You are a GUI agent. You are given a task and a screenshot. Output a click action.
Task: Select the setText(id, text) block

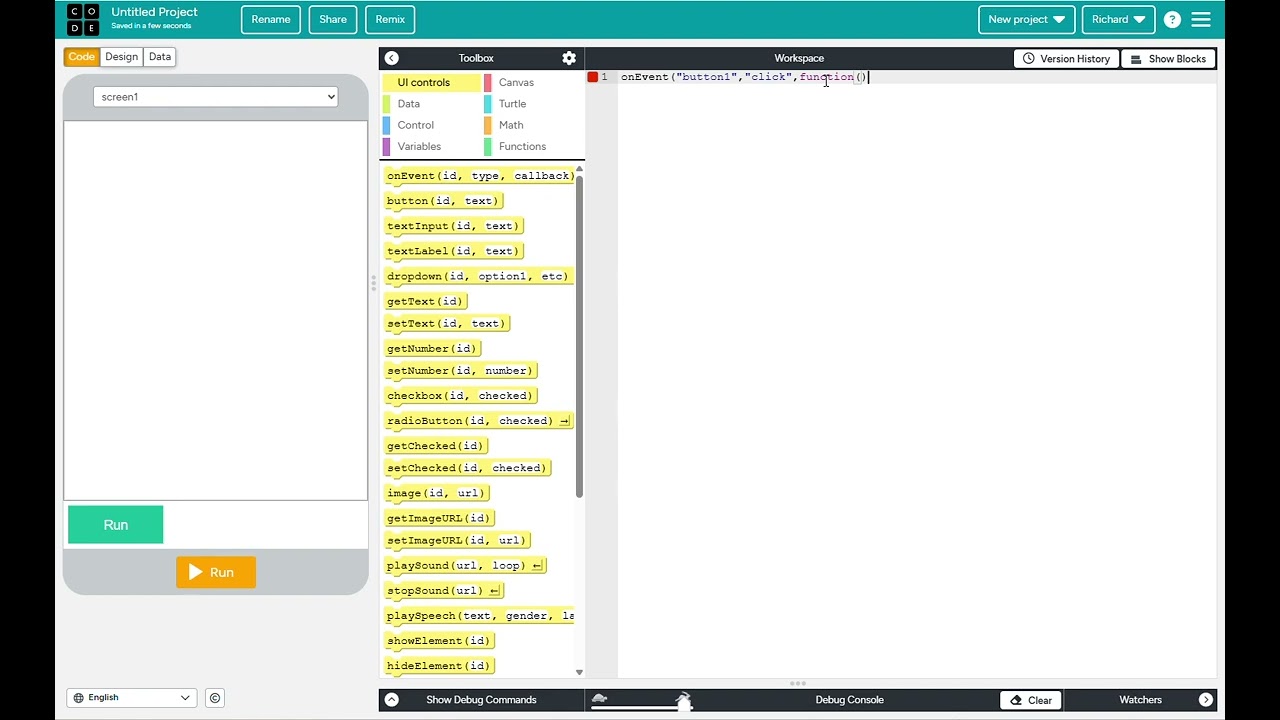click(446, 324)
